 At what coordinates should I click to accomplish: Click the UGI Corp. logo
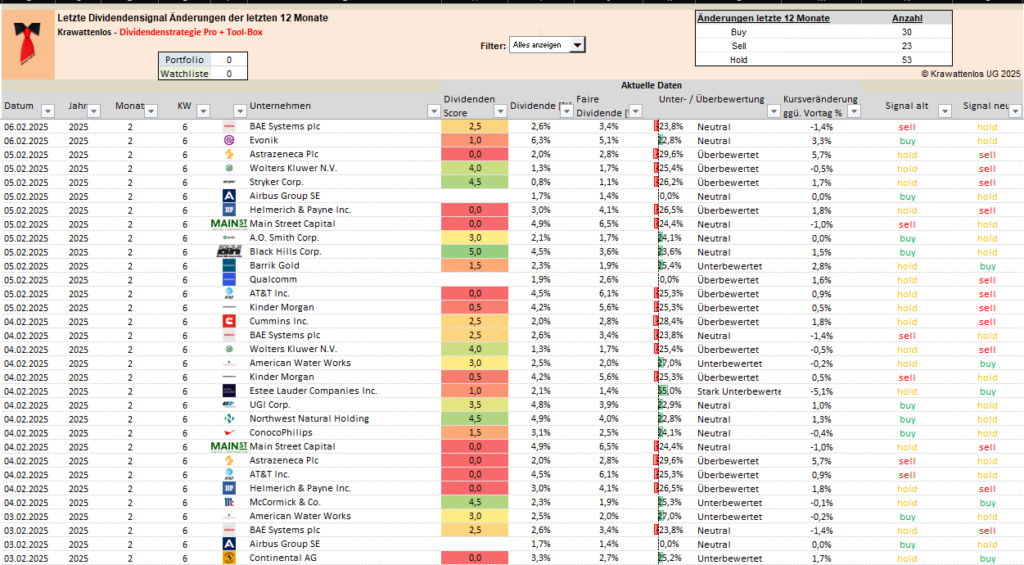click(x=229, y=405)
